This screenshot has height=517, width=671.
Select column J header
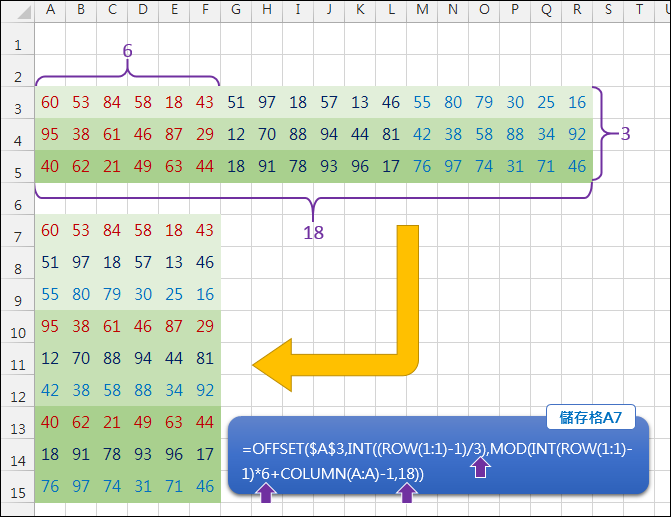(329, 10)
